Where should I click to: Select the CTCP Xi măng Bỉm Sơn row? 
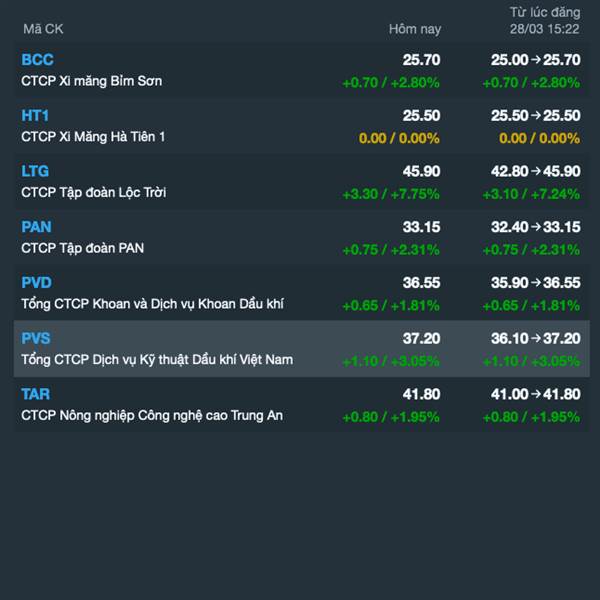click(x=302, y=70)
